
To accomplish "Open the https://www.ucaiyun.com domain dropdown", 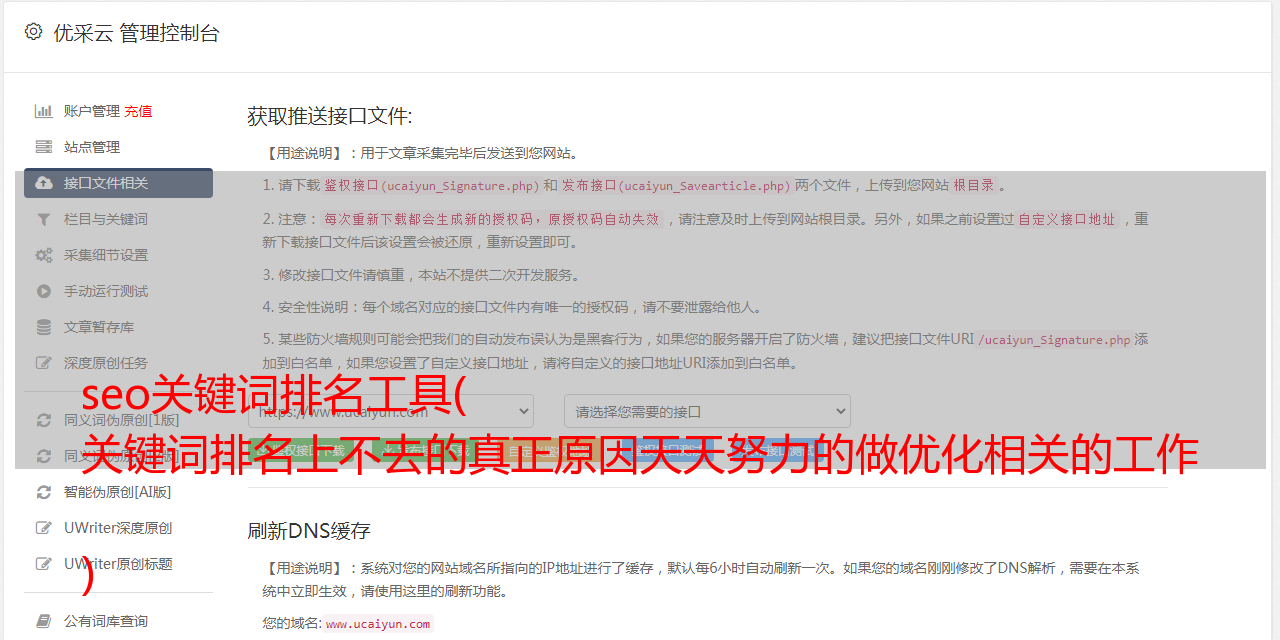I will point(391,411).
